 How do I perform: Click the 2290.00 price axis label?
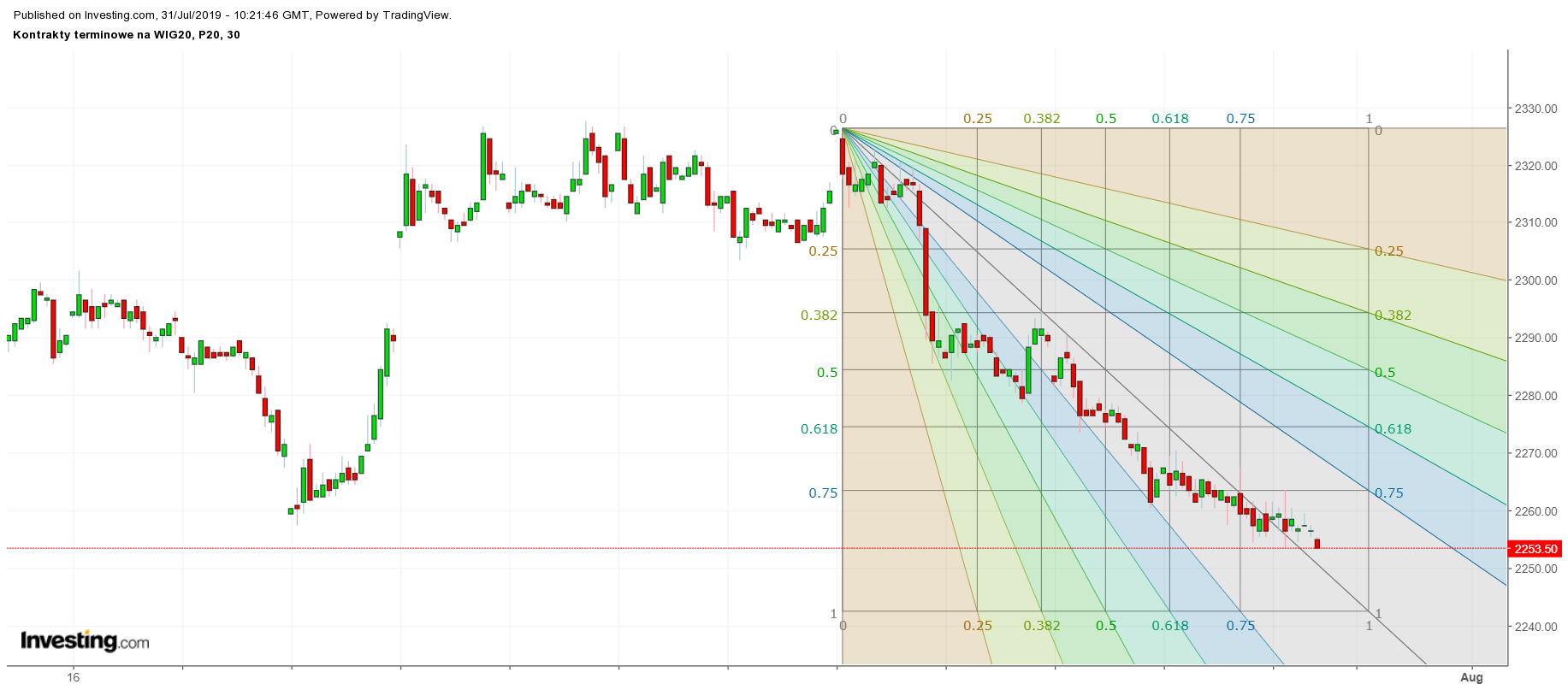(x=1536, y=338)
